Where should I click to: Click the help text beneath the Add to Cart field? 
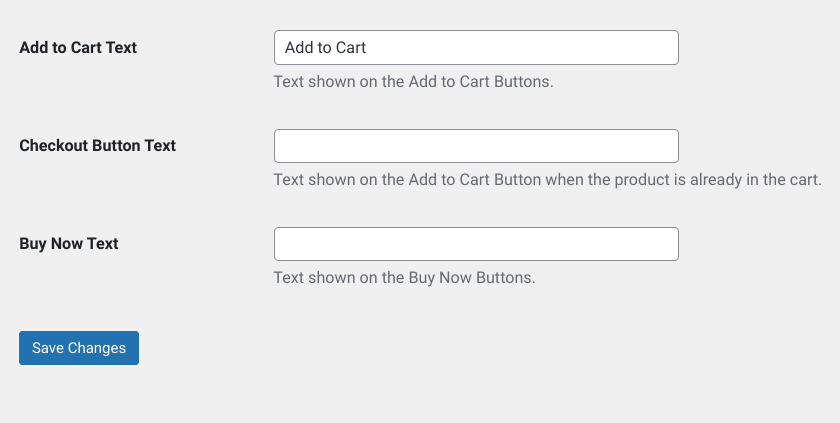click(414, 82)
